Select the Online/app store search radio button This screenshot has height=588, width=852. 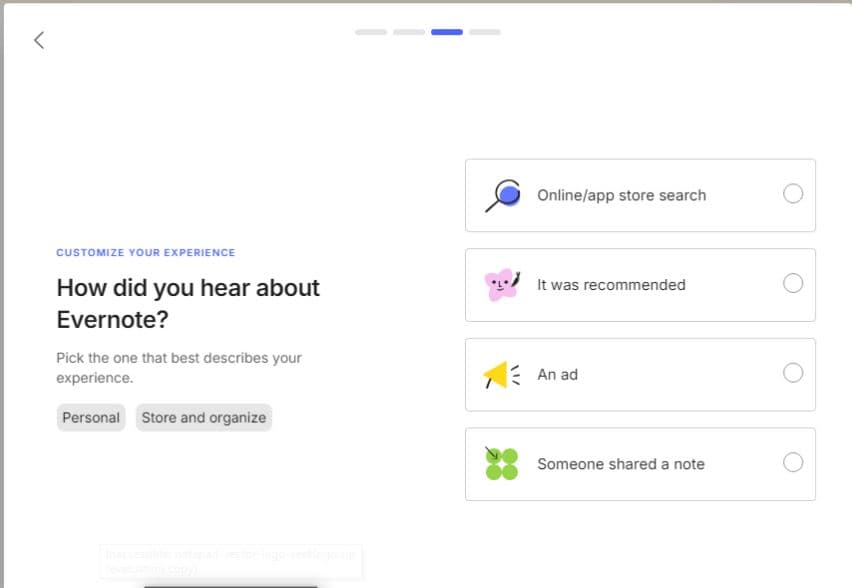(792, 194)
